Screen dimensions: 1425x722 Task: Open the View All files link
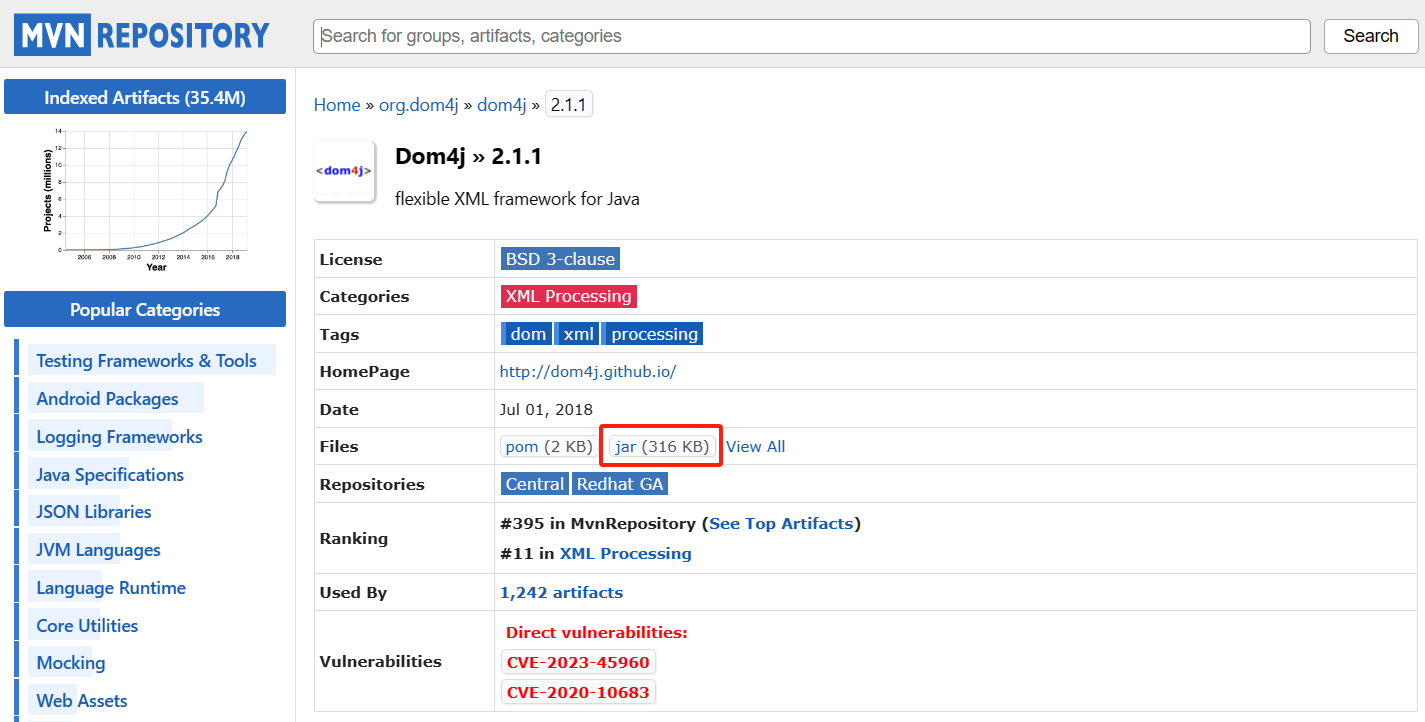coord(756,447)
